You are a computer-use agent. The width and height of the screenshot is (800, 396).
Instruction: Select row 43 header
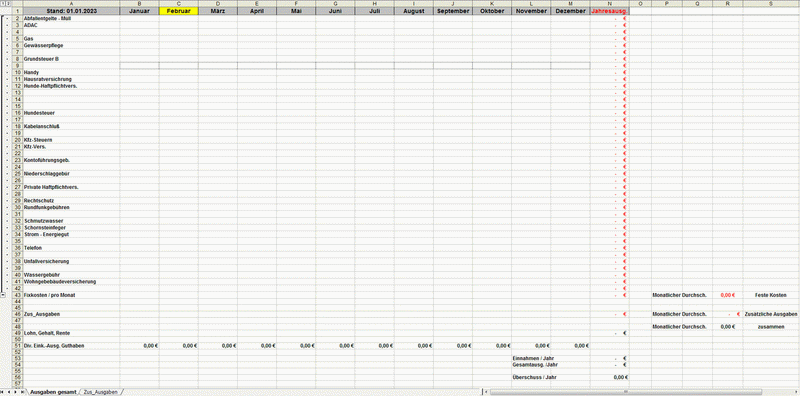pyautogui.click(x=17, y=295)
